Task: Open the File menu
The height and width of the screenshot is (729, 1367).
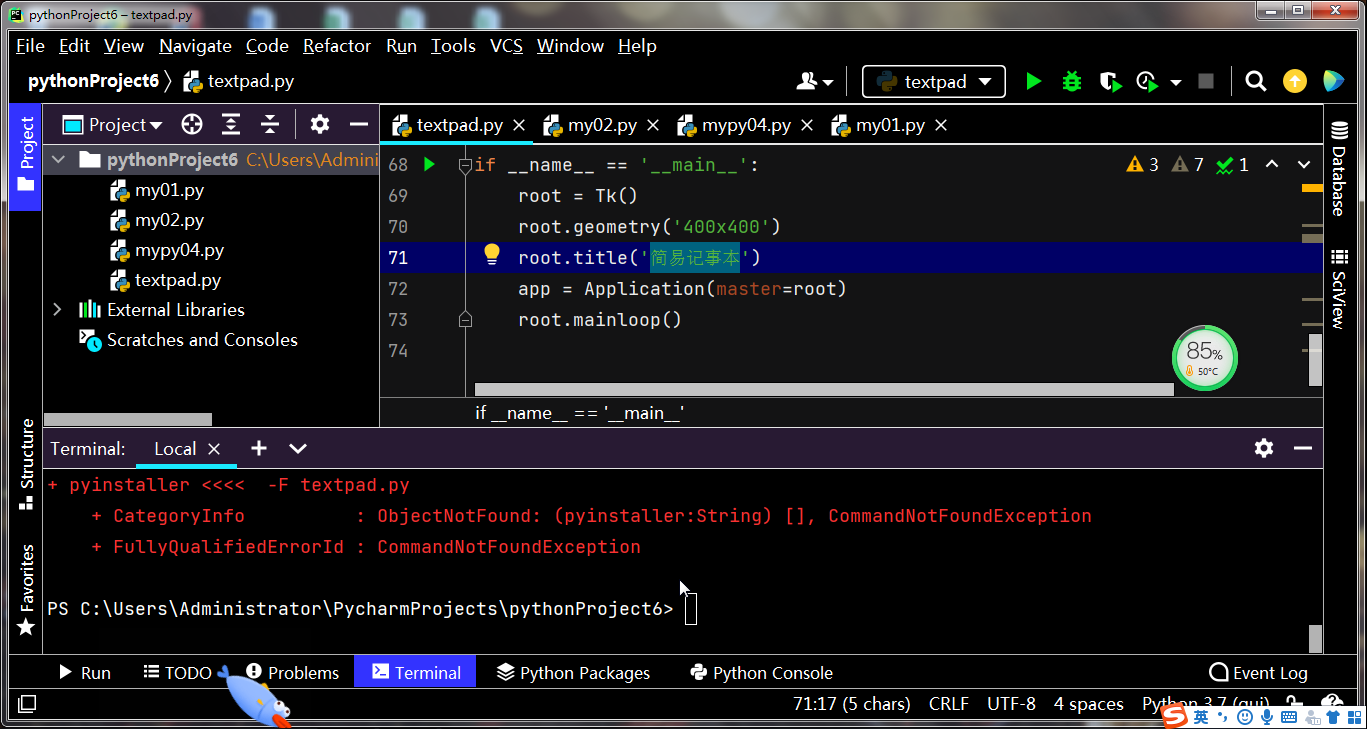Action: pyautogui.click(x=30, y=46)
